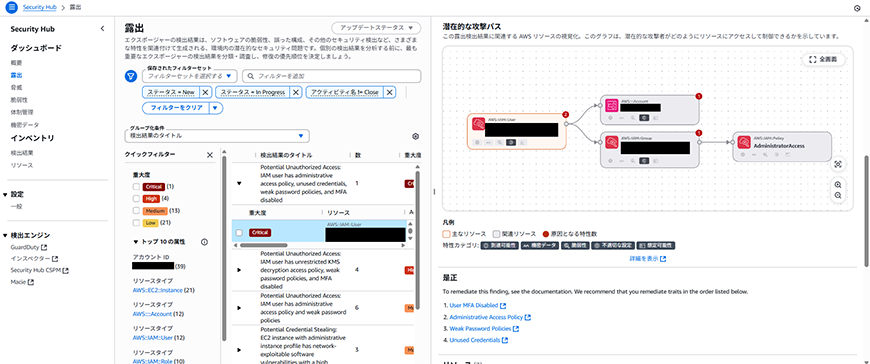The image size is (870, 364).
Task: Go to リソース in the sidebar
Action: (x=22, y=165)
